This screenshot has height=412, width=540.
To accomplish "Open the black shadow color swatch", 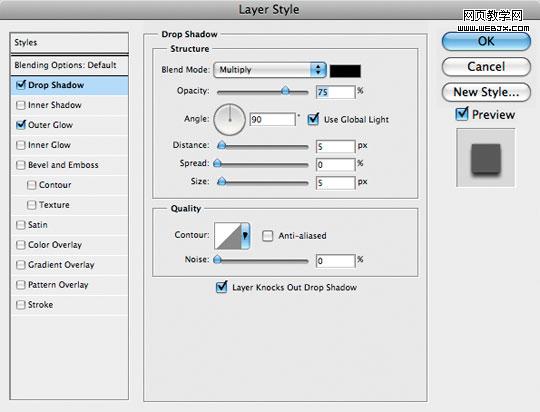I will pyautogui.click(x=345, y=71).
